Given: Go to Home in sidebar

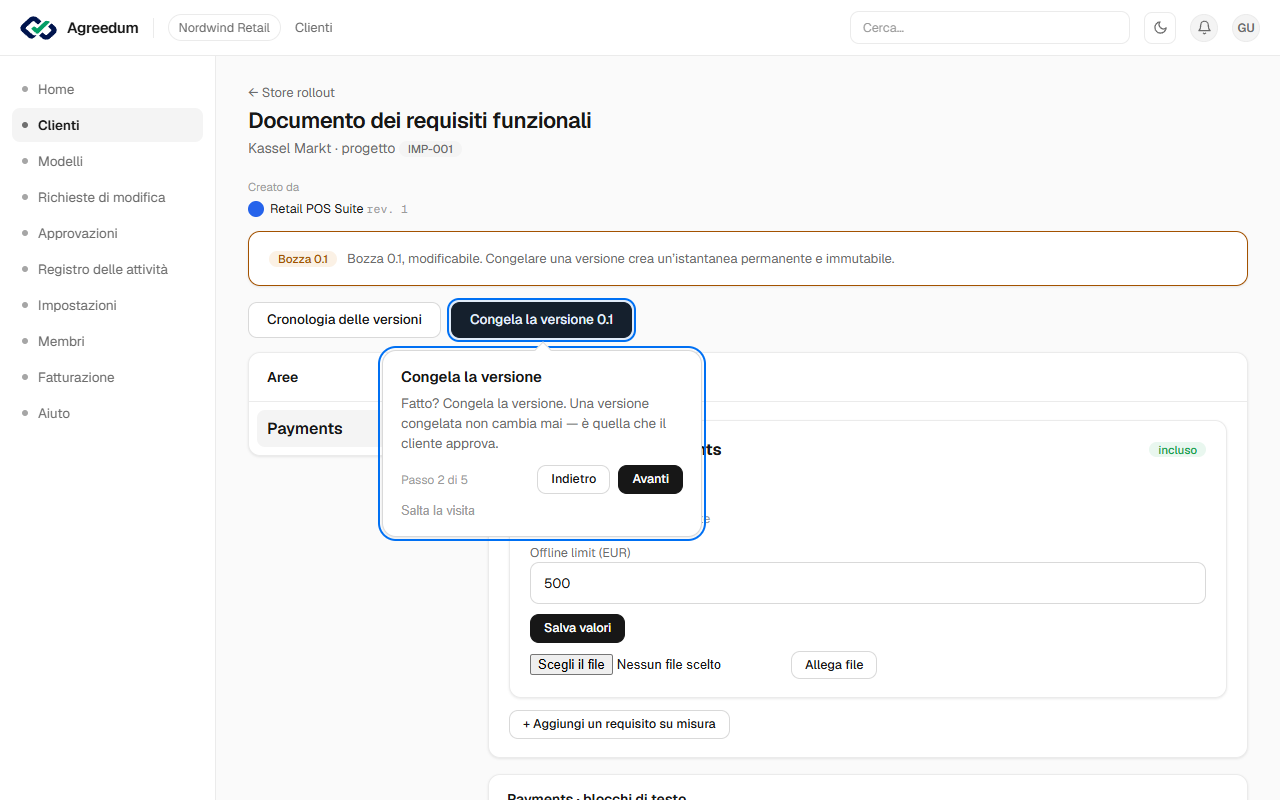Looking at the screenshot, I should point(107,89).
